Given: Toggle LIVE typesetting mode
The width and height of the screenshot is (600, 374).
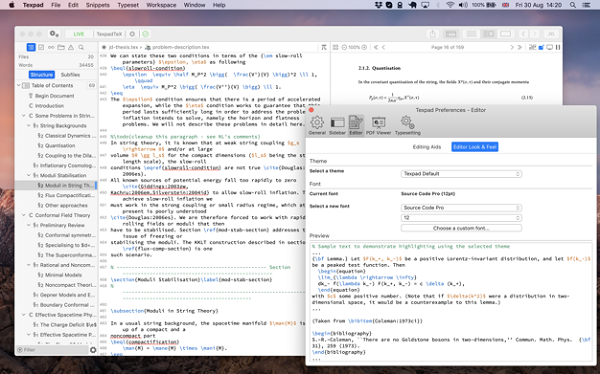Looking at the screenshot, I should pyautogui.click(x=78, y=34).
